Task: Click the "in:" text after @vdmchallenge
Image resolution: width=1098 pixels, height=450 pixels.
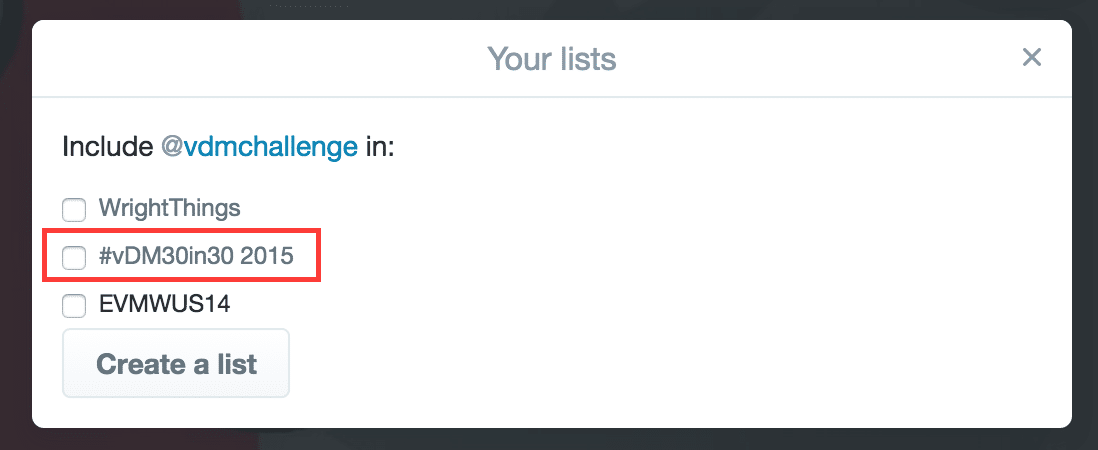Action: [380, 147]
